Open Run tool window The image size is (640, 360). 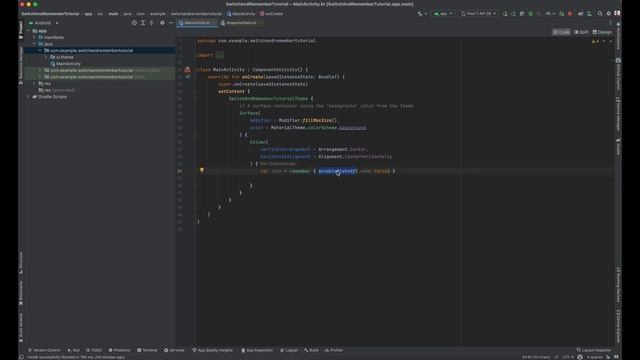74,350
